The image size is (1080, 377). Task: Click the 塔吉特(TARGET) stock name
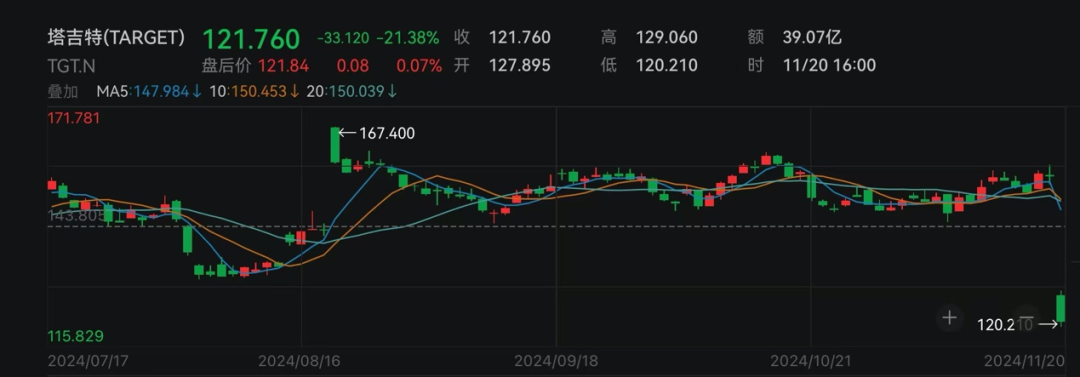pos(116,37)
